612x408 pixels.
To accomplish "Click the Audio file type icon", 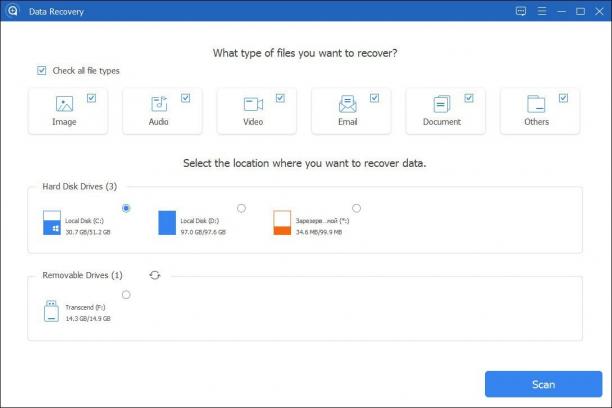I will click(x=159, y=104).
